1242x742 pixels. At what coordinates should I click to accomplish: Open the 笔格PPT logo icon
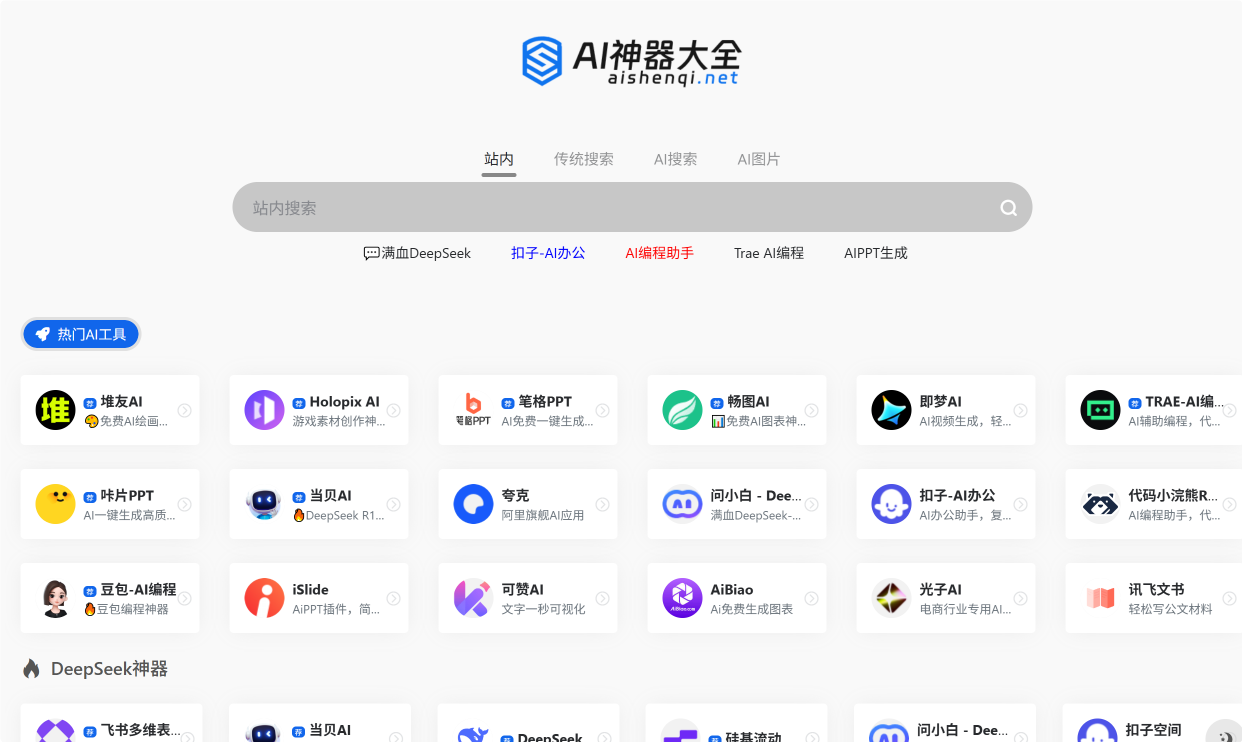pyautogui.click(x=474, y=410)
